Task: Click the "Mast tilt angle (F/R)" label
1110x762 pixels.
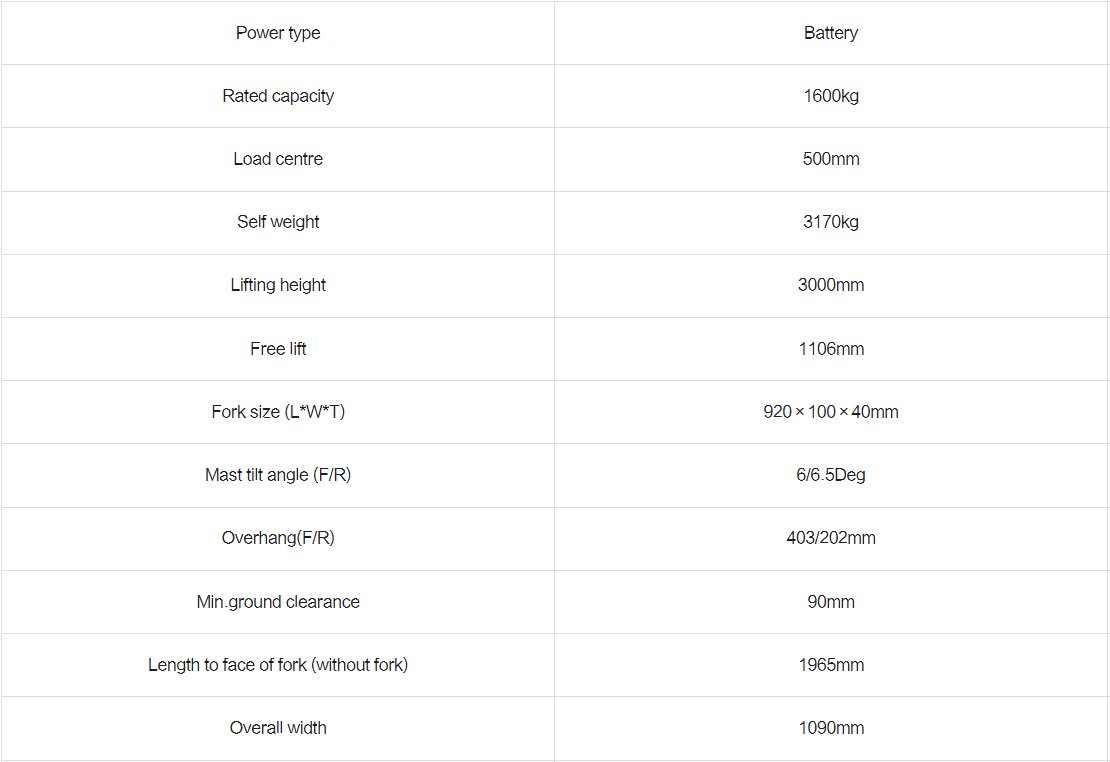Action: coord(278,475)
